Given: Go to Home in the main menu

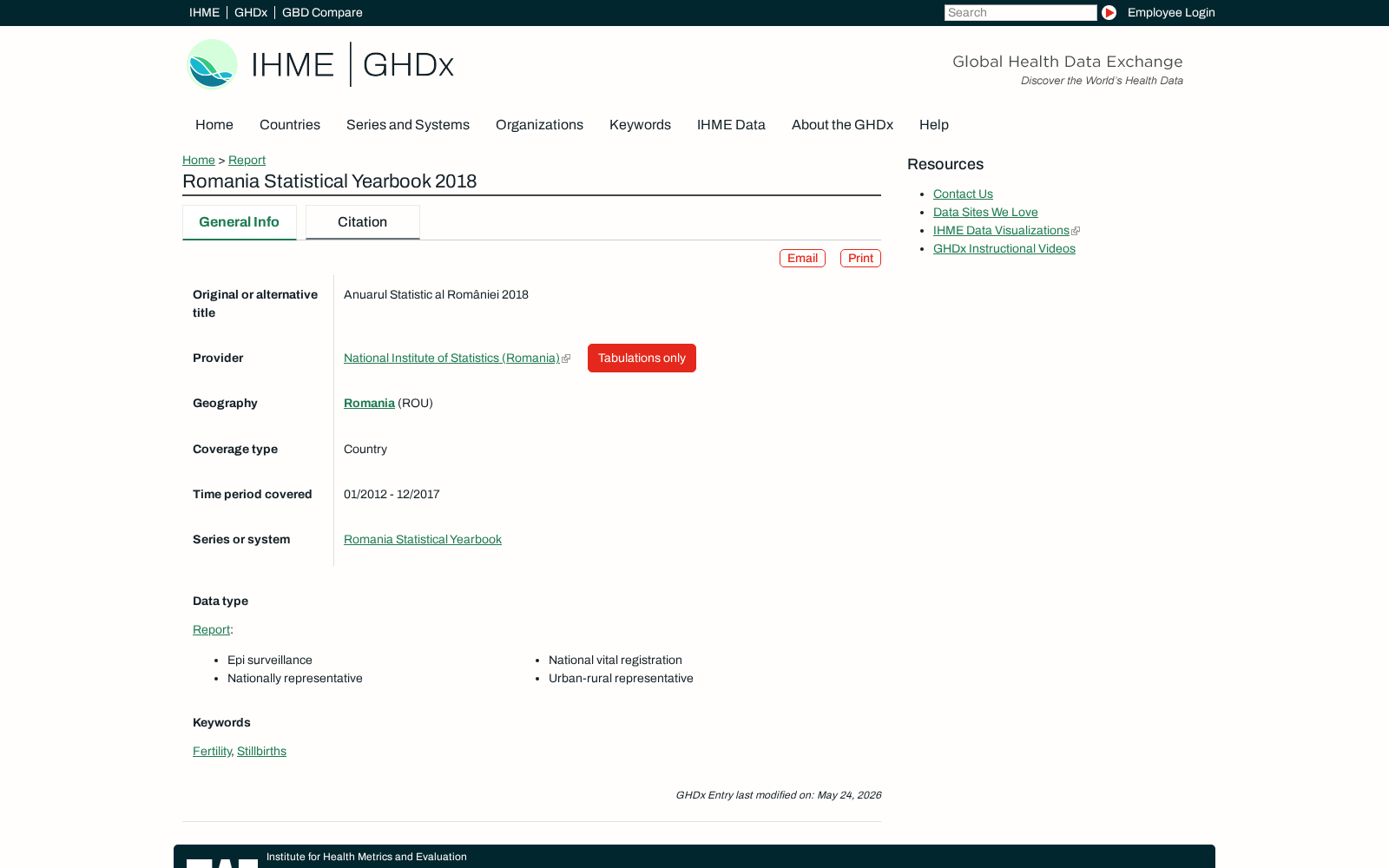Looking at the screenshot, I should 214,125.
